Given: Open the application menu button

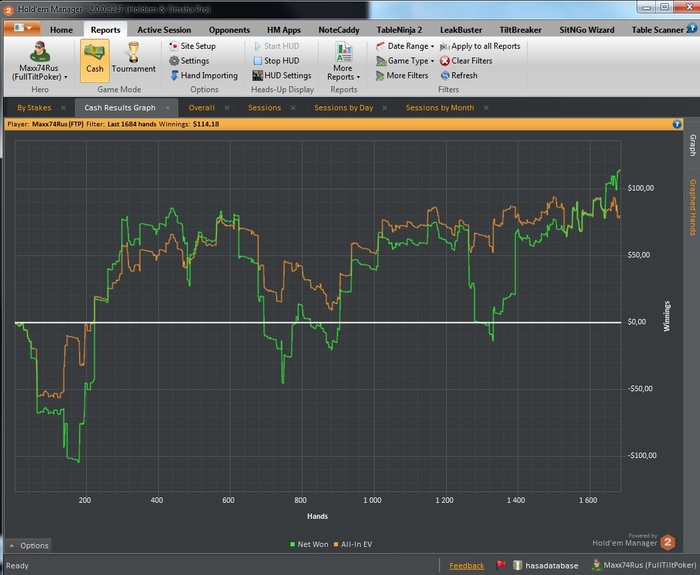Looking at the screenshot, I should (22, 28).
